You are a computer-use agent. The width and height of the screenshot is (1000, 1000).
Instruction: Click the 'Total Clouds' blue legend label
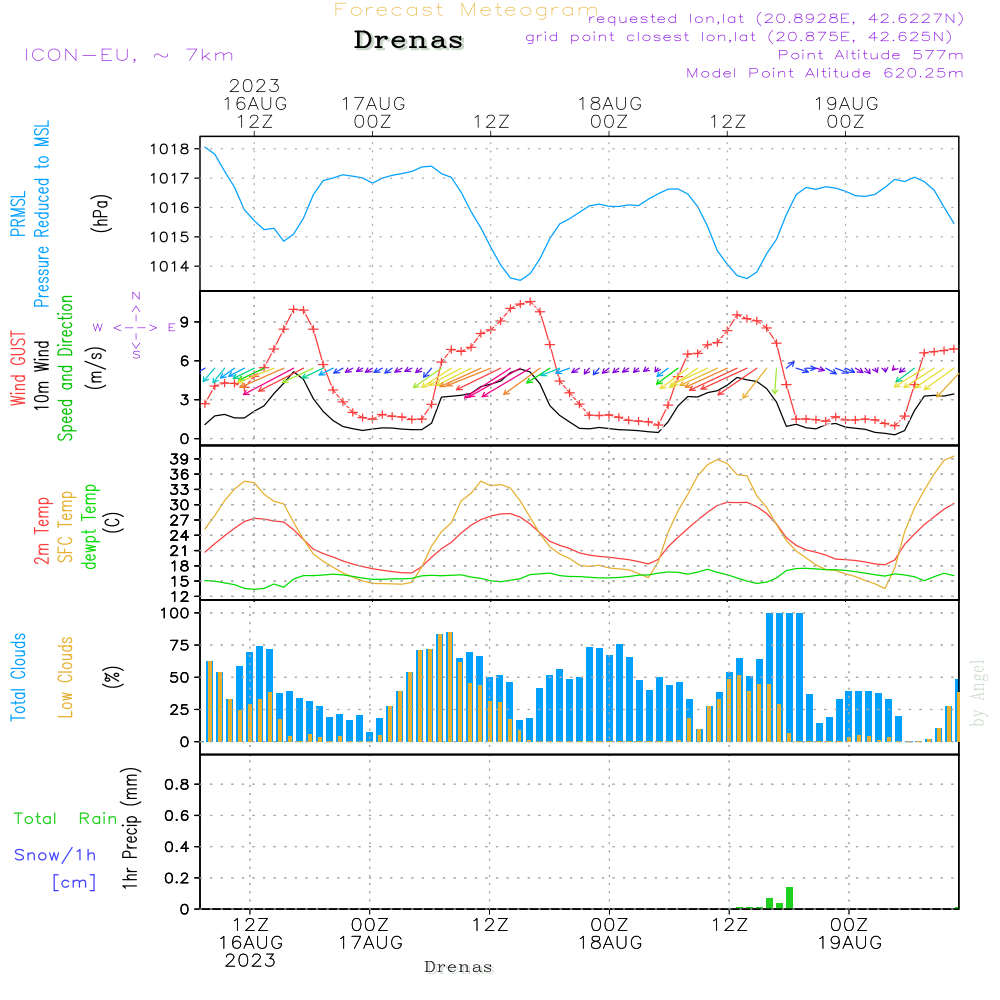pyautogui.click(x=18, y=677)
